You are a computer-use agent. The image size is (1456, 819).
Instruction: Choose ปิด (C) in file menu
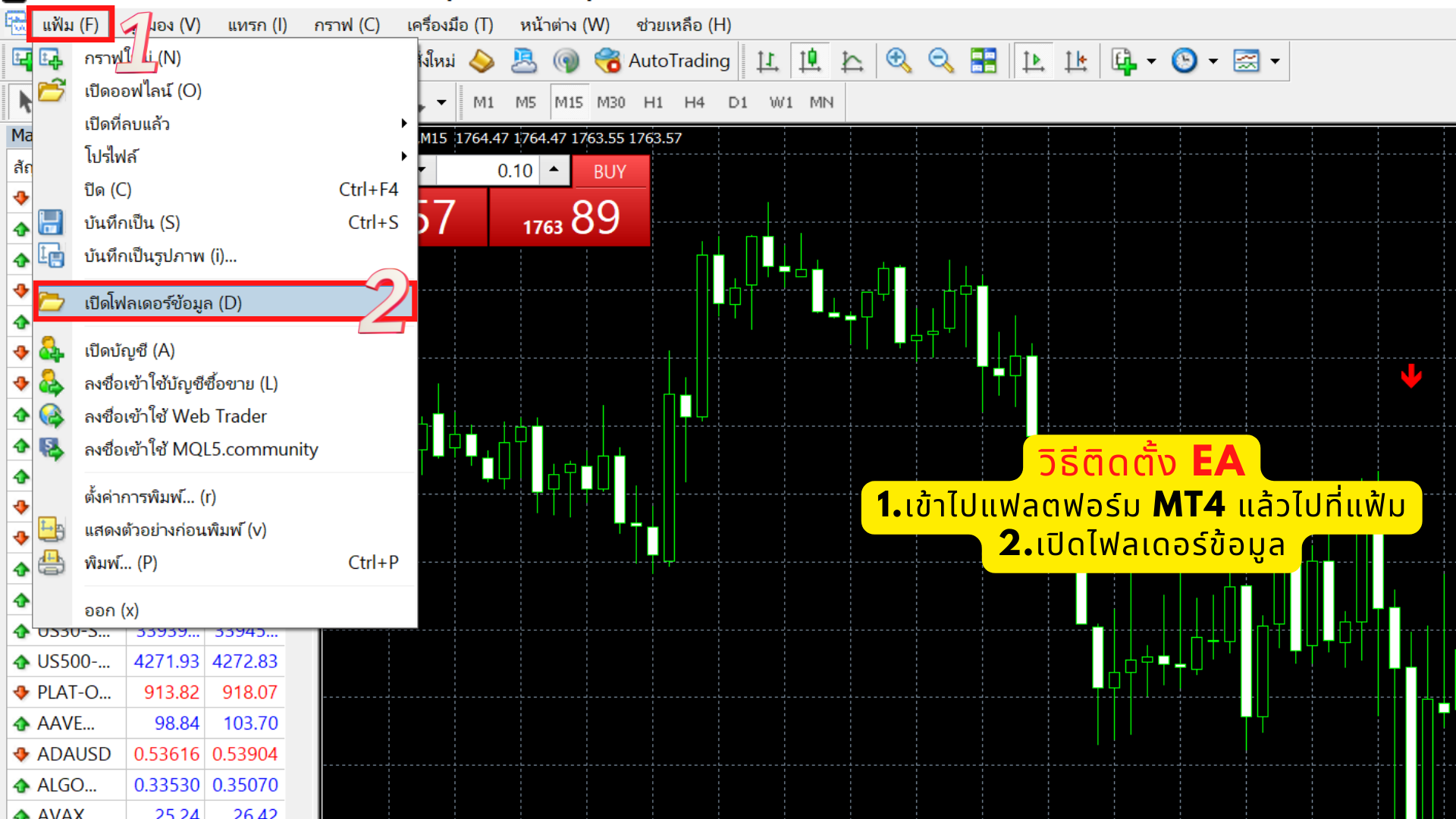coord(225,190)
